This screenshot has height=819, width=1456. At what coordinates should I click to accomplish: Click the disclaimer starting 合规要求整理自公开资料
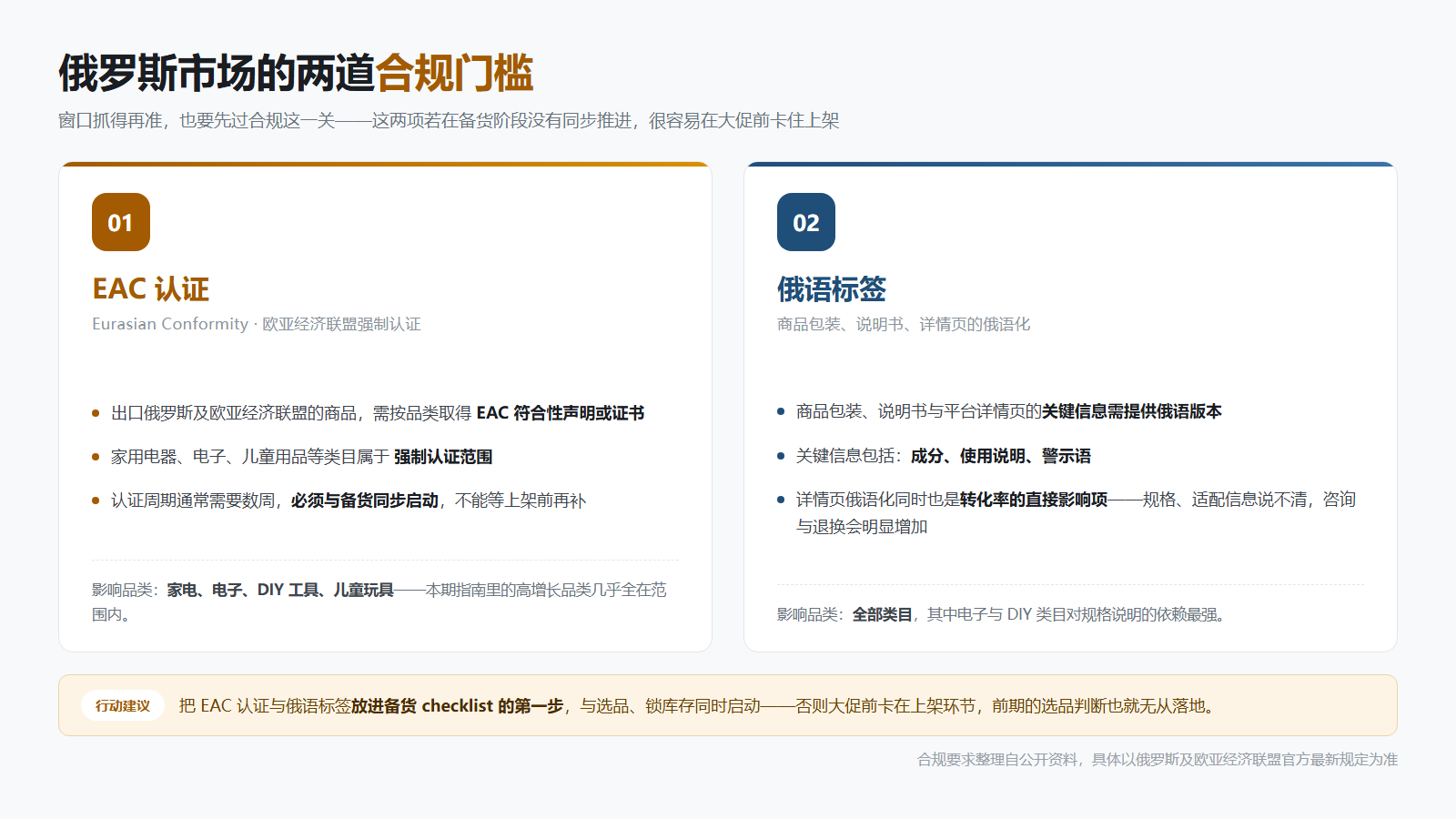coord(1158,759)
